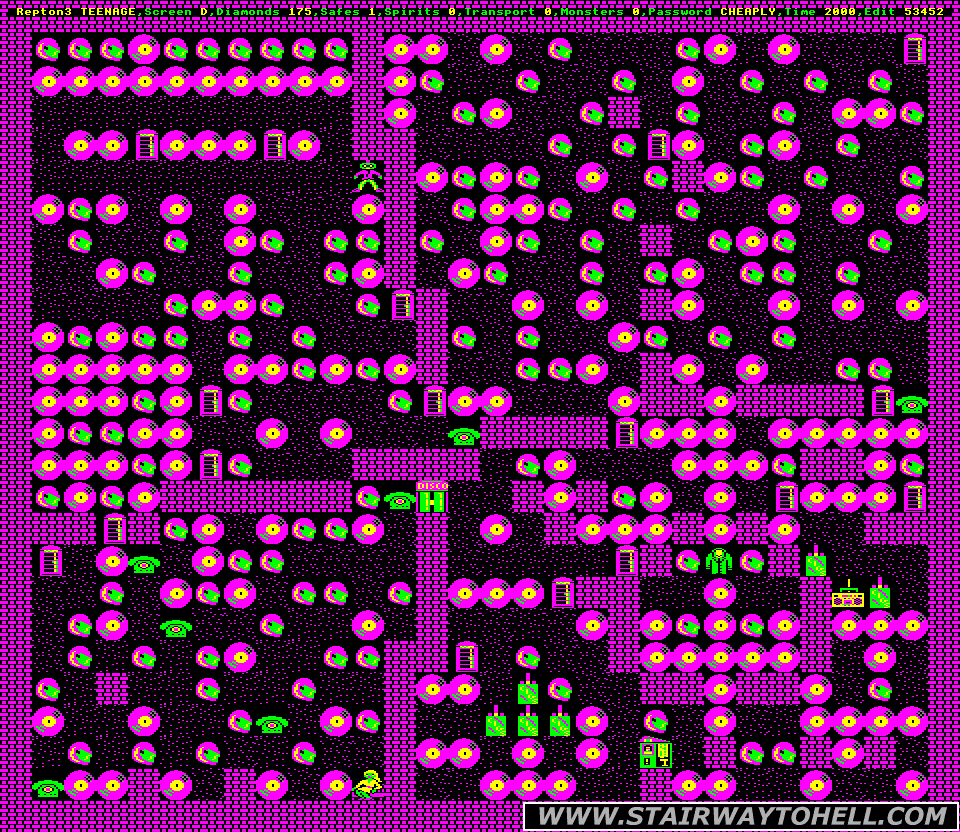Screen dimensions: 960x832
Task: Select the Transport 0 counter in header
Action: click(510, 12)
